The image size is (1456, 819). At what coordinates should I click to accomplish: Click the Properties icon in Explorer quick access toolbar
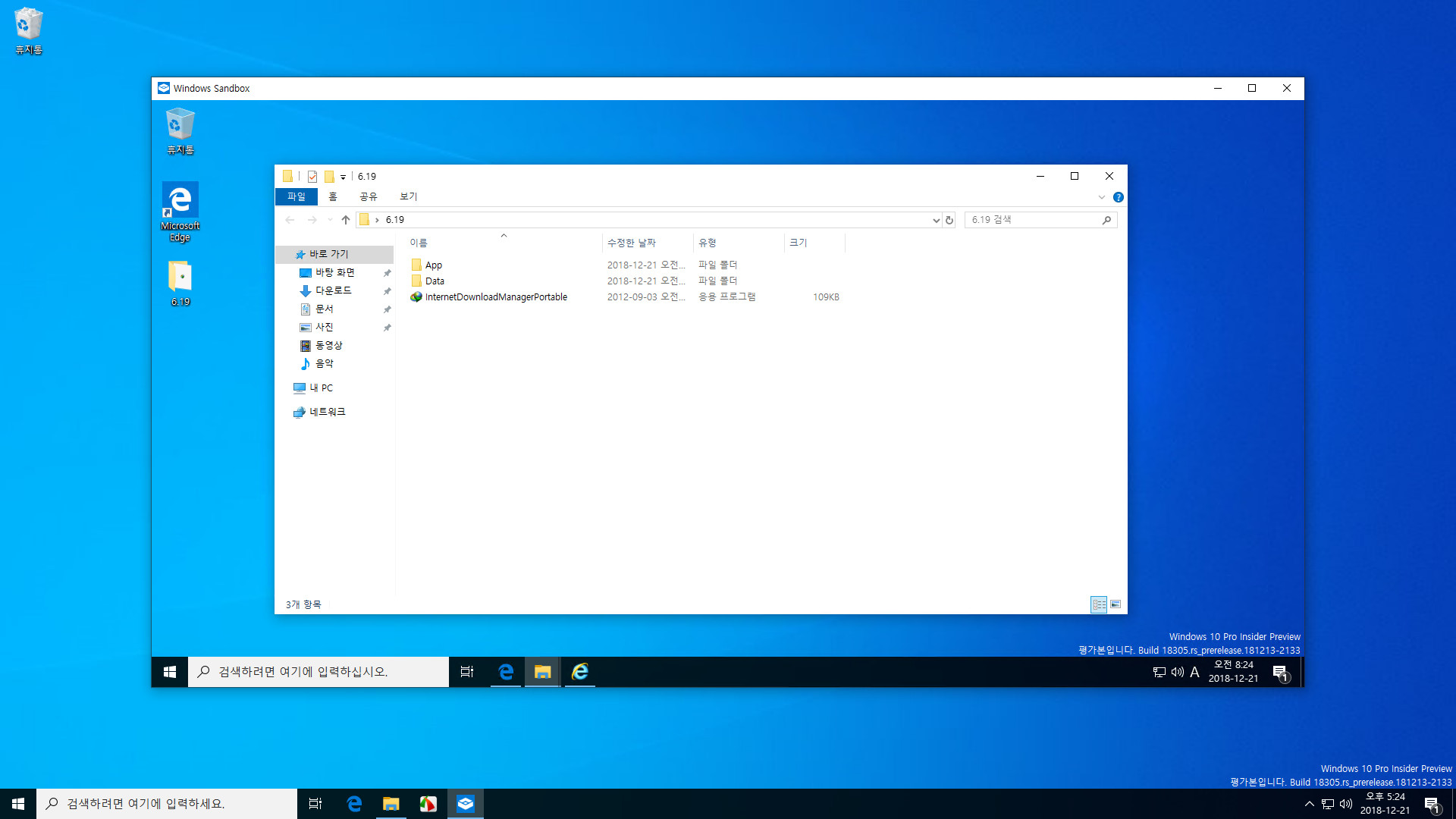coord(312,177)
